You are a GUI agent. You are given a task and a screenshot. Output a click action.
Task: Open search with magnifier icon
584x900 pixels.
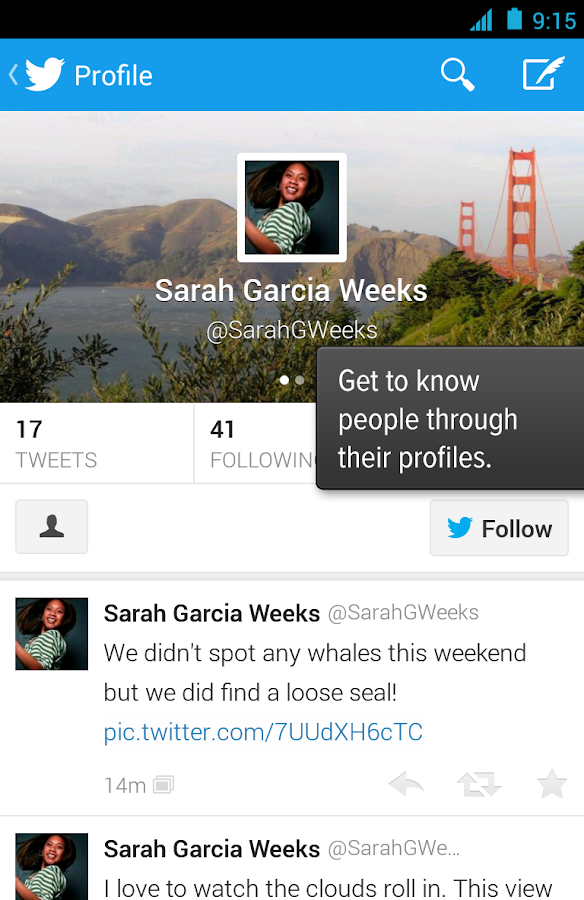[x=457, y=75]
